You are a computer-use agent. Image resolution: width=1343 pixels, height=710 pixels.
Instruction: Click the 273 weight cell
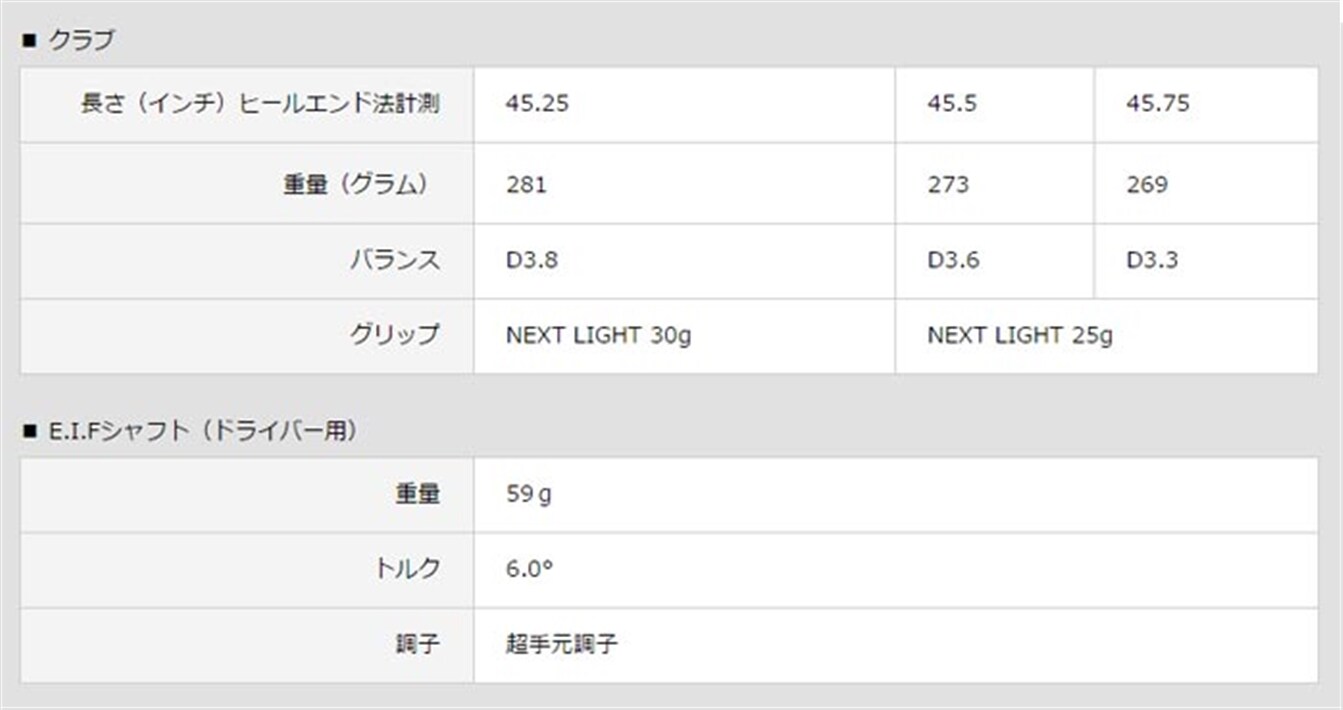948,185
